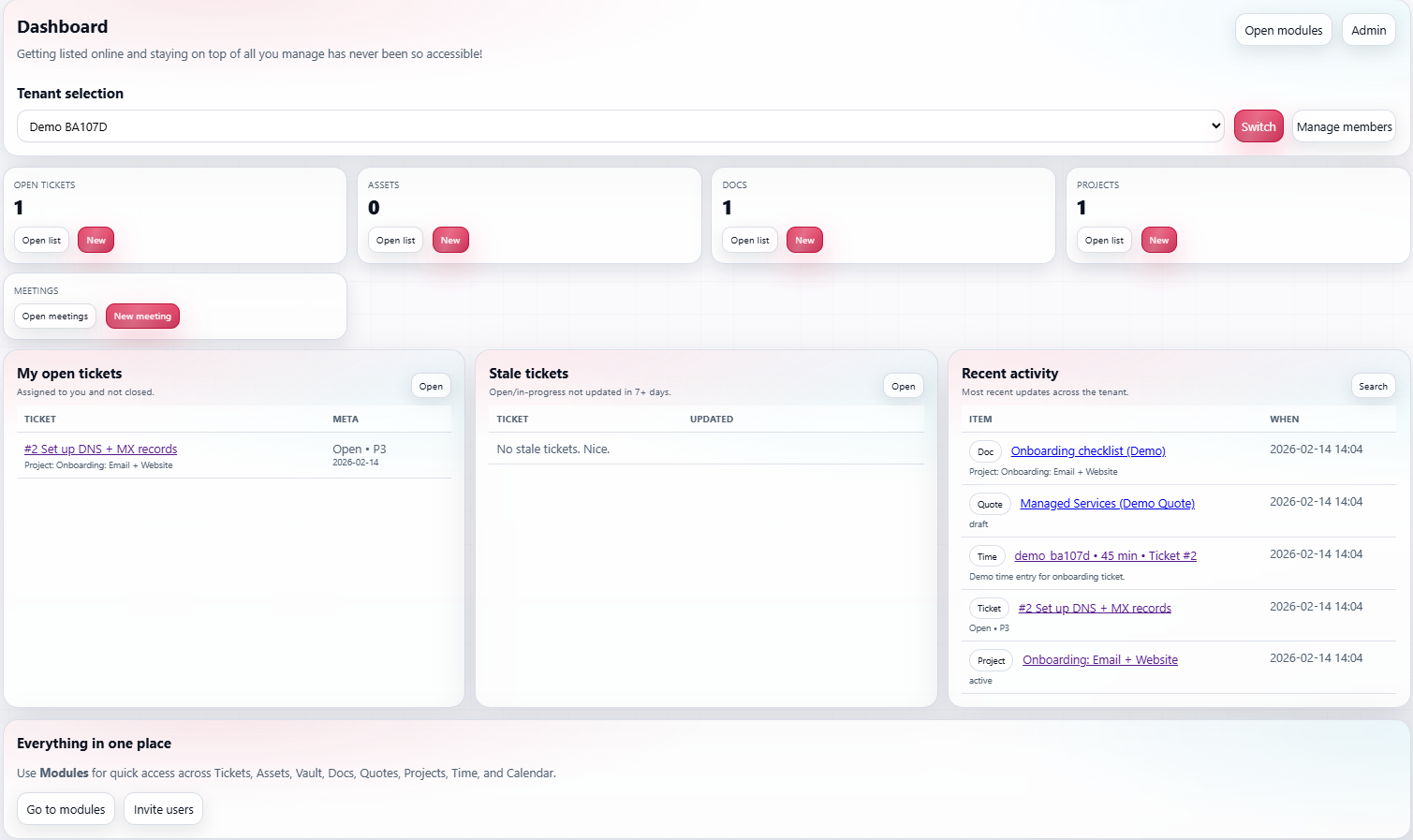Open the Admin panel
The image size is (1413, 840).
click(1368, 29)
